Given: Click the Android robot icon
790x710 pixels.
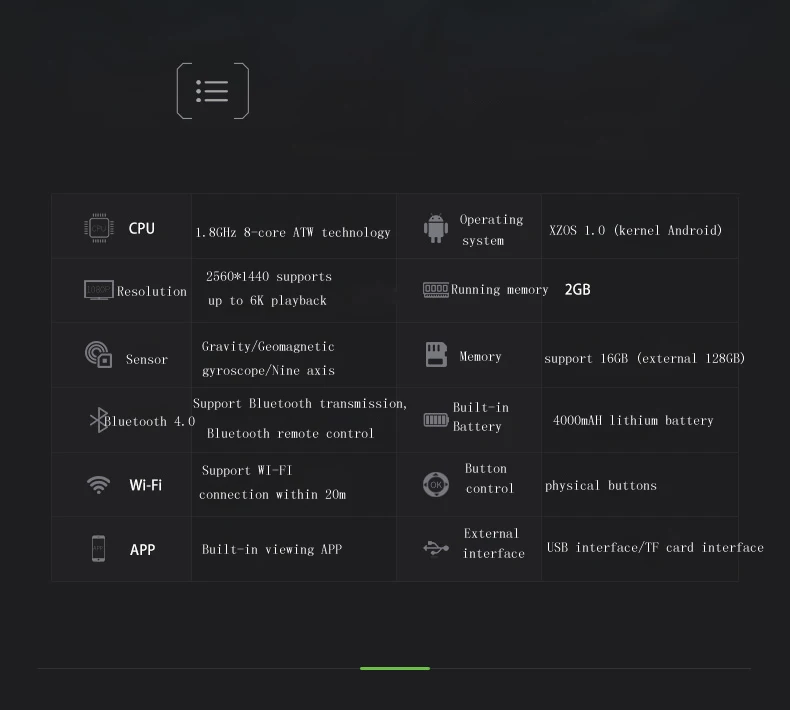Looking at the screenshot, I should (436, 228).
